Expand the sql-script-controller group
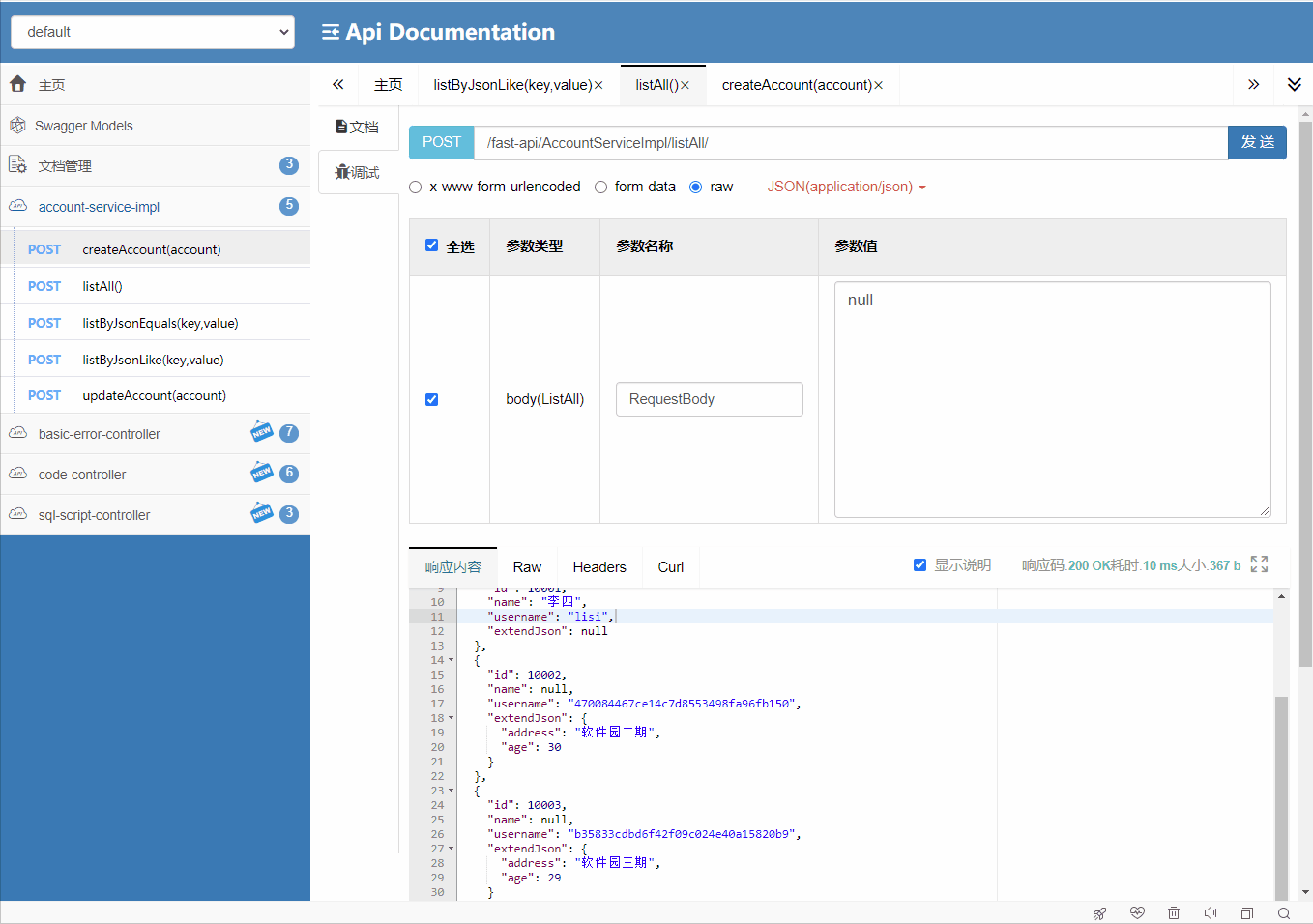The image size is (1313, 924). 155,514
